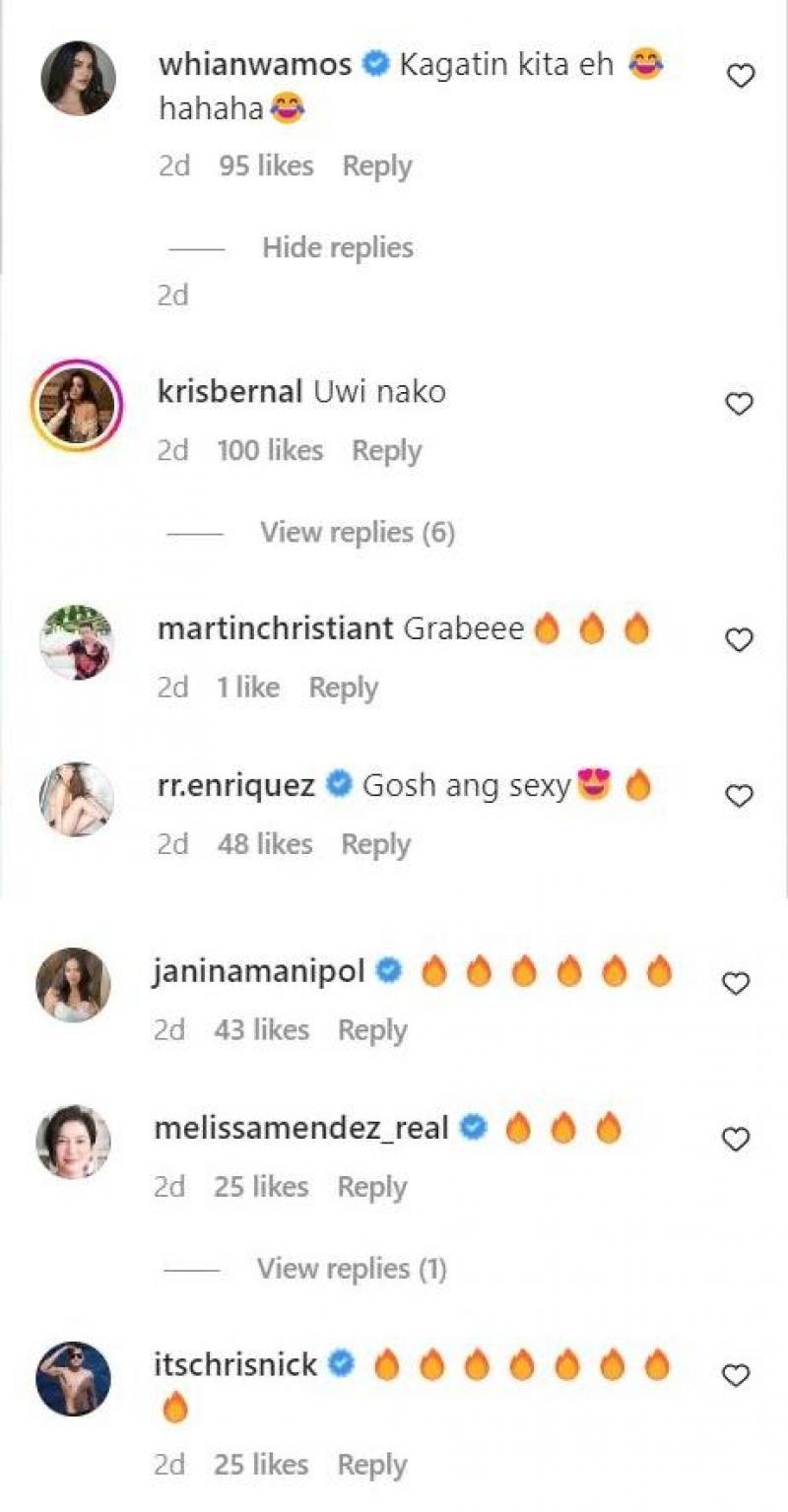Screen dimensions: 788x1512
Task: Like itschrisnick's comment
Action: [x=736, y=1375]
